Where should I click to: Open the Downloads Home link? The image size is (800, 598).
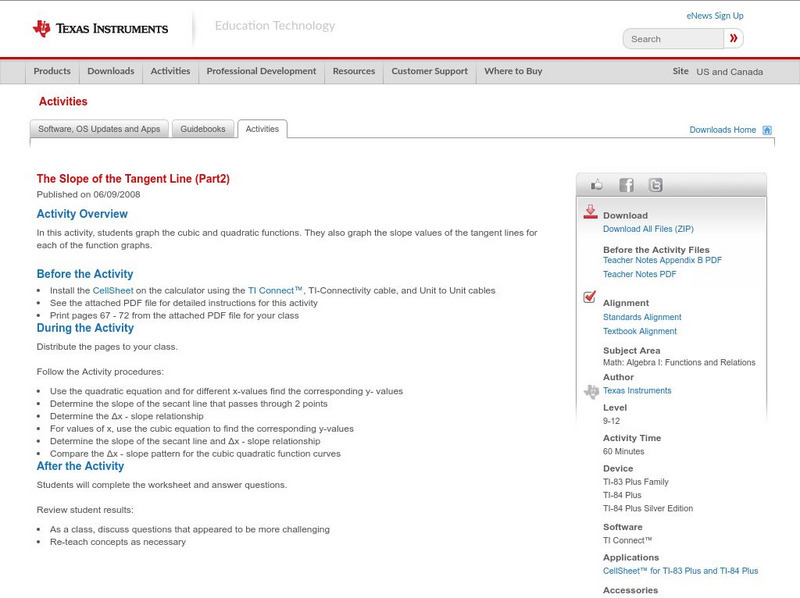pos(722,130)
